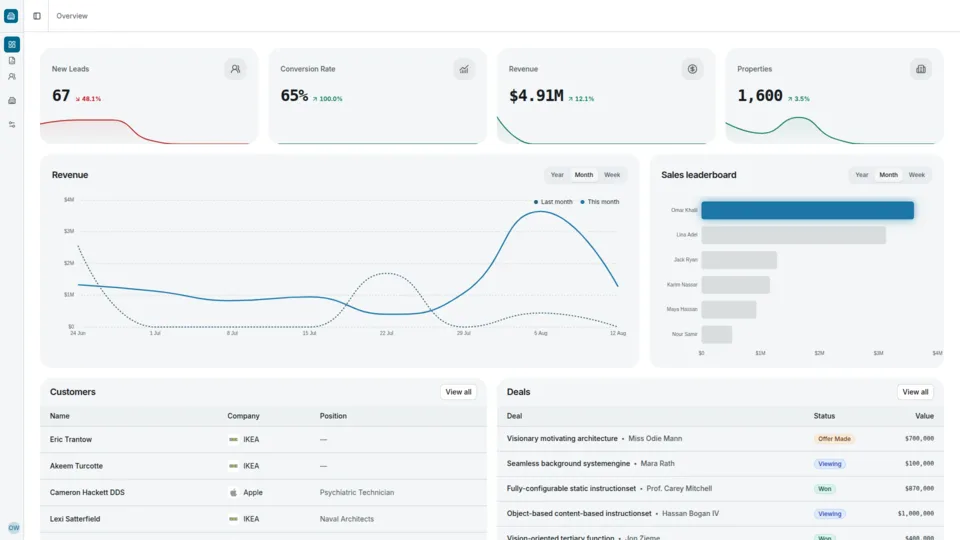
Task: Open customer Lexi Satterfield
Action: 75,519
